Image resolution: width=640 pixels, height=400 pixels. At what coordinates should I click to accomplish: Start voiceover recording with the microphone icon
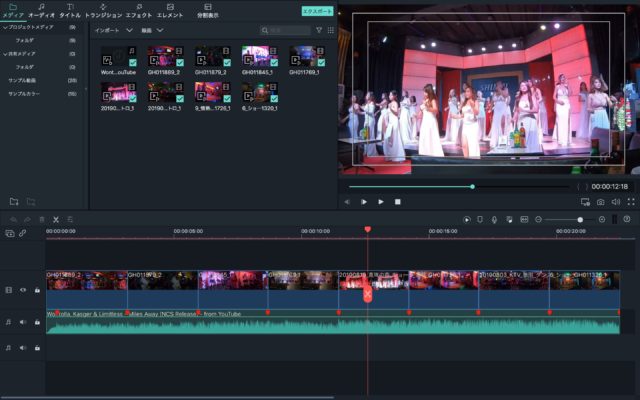(494, 219)
